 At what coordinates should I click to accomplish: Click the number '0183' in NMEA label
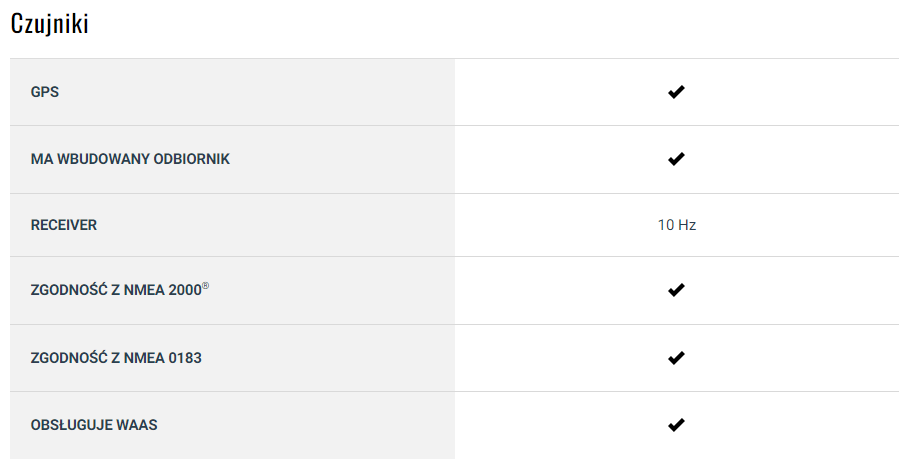click(x=182, y=357)
